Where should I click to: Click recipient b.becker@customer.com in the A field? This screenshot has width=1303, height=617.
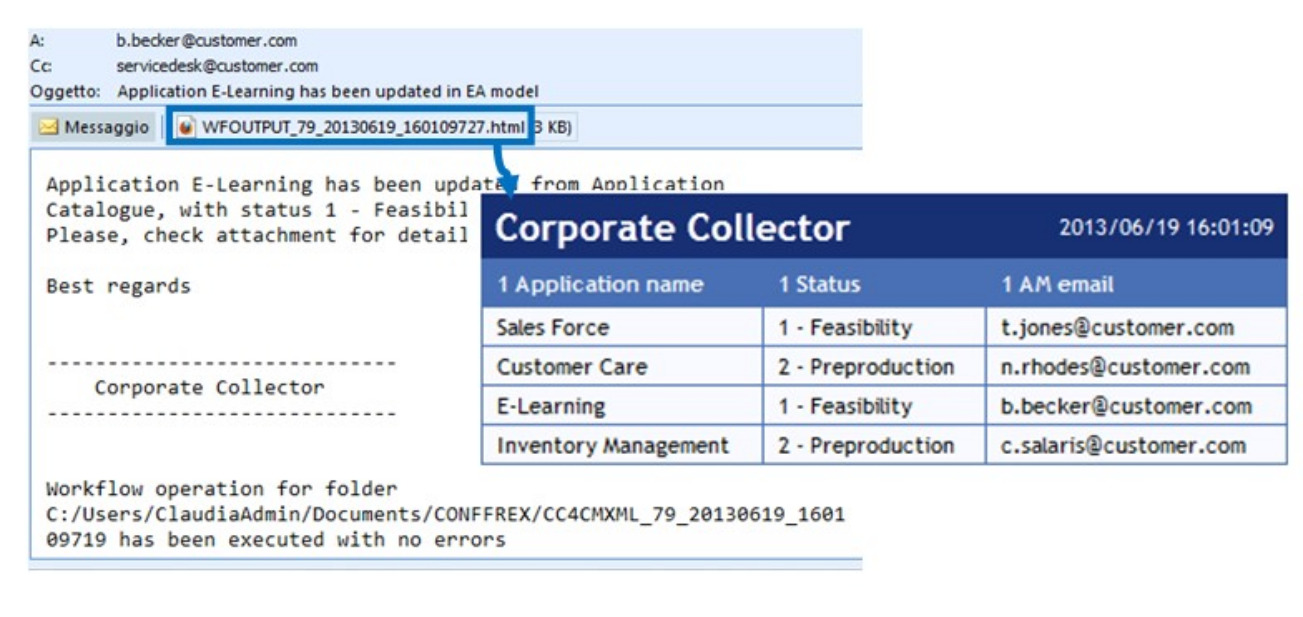coord(206,42)
